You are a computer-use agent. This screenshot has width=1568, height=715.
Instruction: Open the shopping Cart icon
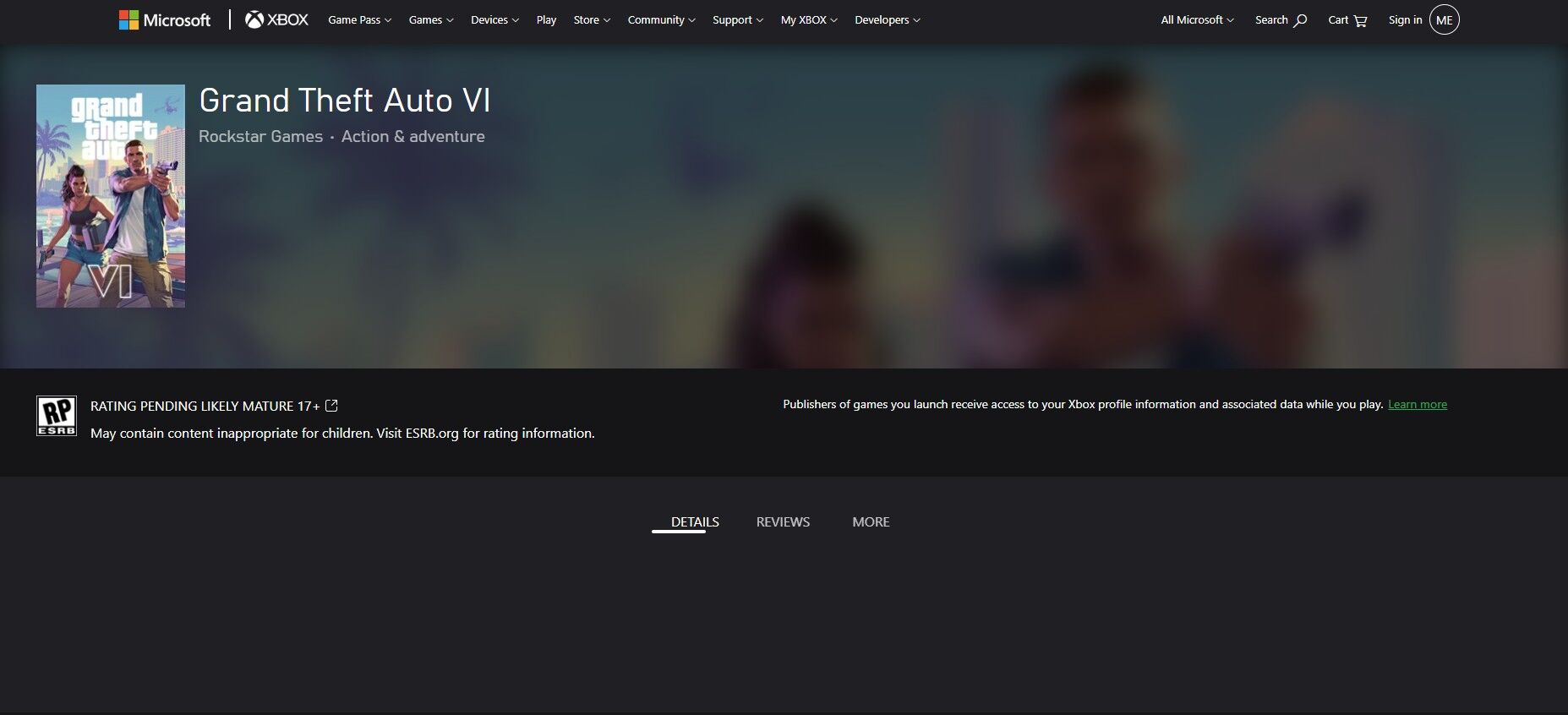tap(1360, 20)
